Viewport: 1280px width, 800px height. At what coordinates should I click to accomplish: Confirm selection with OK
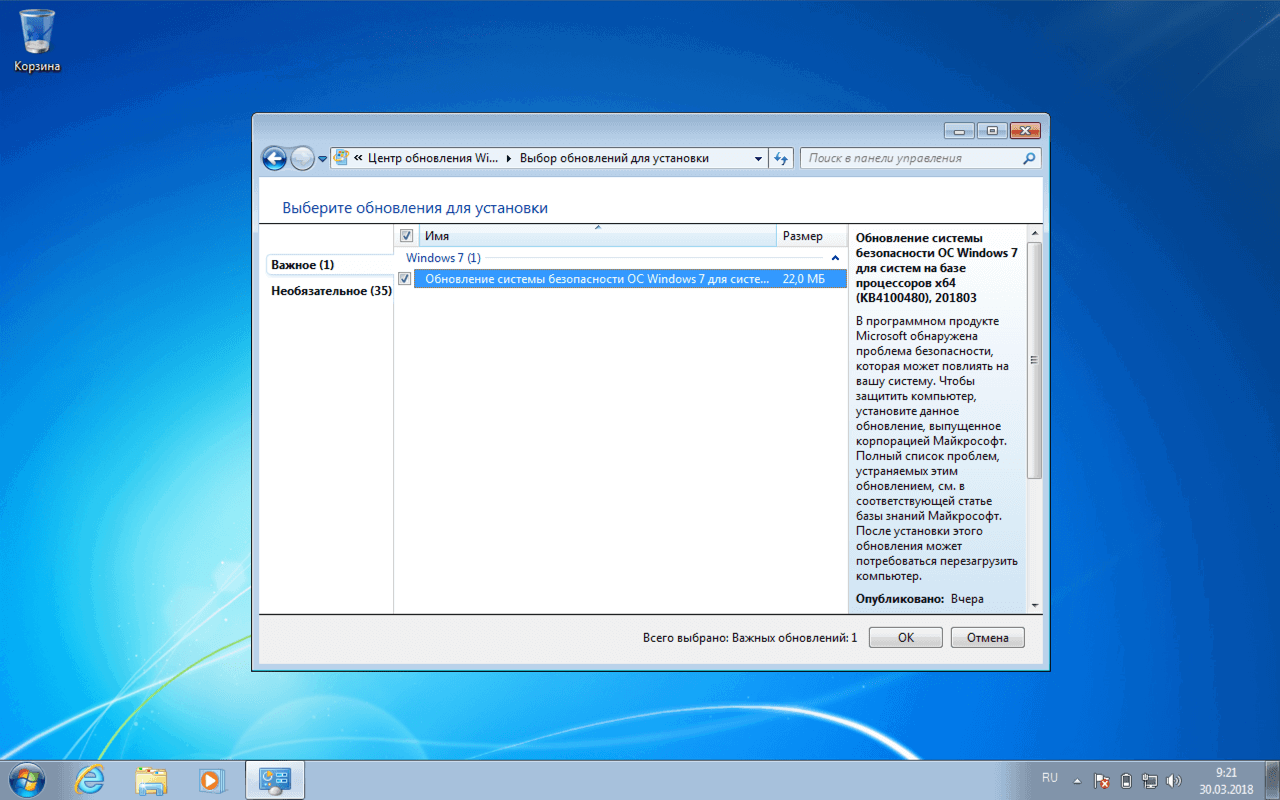click(x=905, y=637)
